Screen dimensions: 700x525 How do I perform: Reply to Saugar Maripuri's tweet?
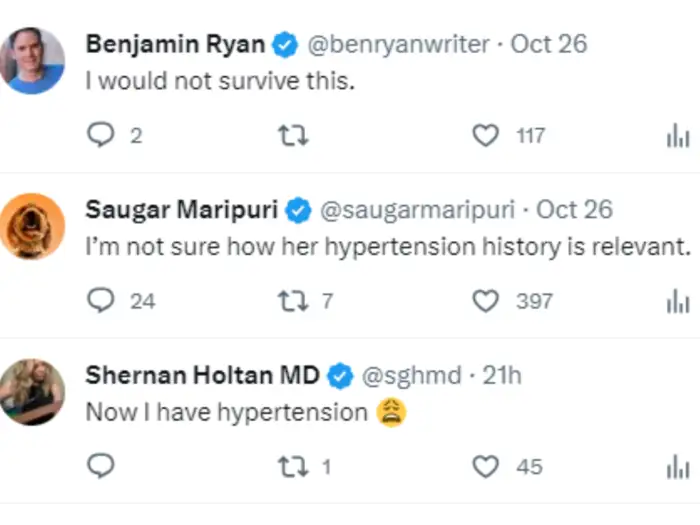101,300
